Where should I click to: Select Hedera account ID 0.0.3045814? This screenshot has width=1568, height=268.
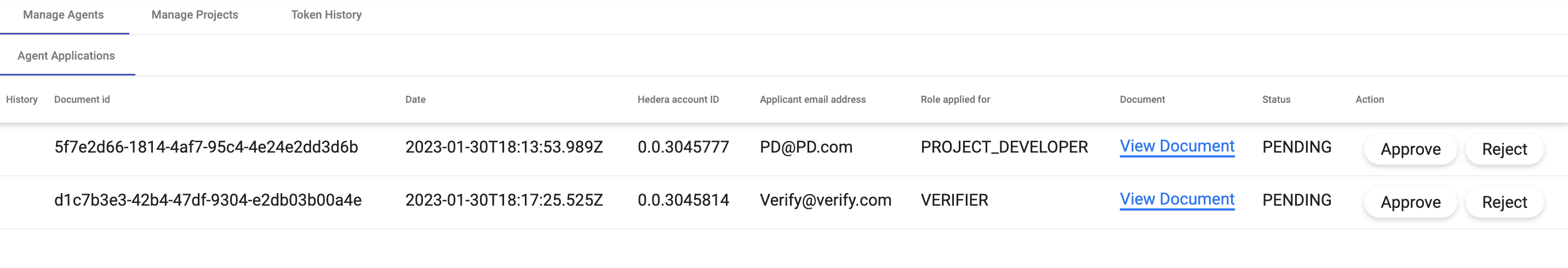683,200
